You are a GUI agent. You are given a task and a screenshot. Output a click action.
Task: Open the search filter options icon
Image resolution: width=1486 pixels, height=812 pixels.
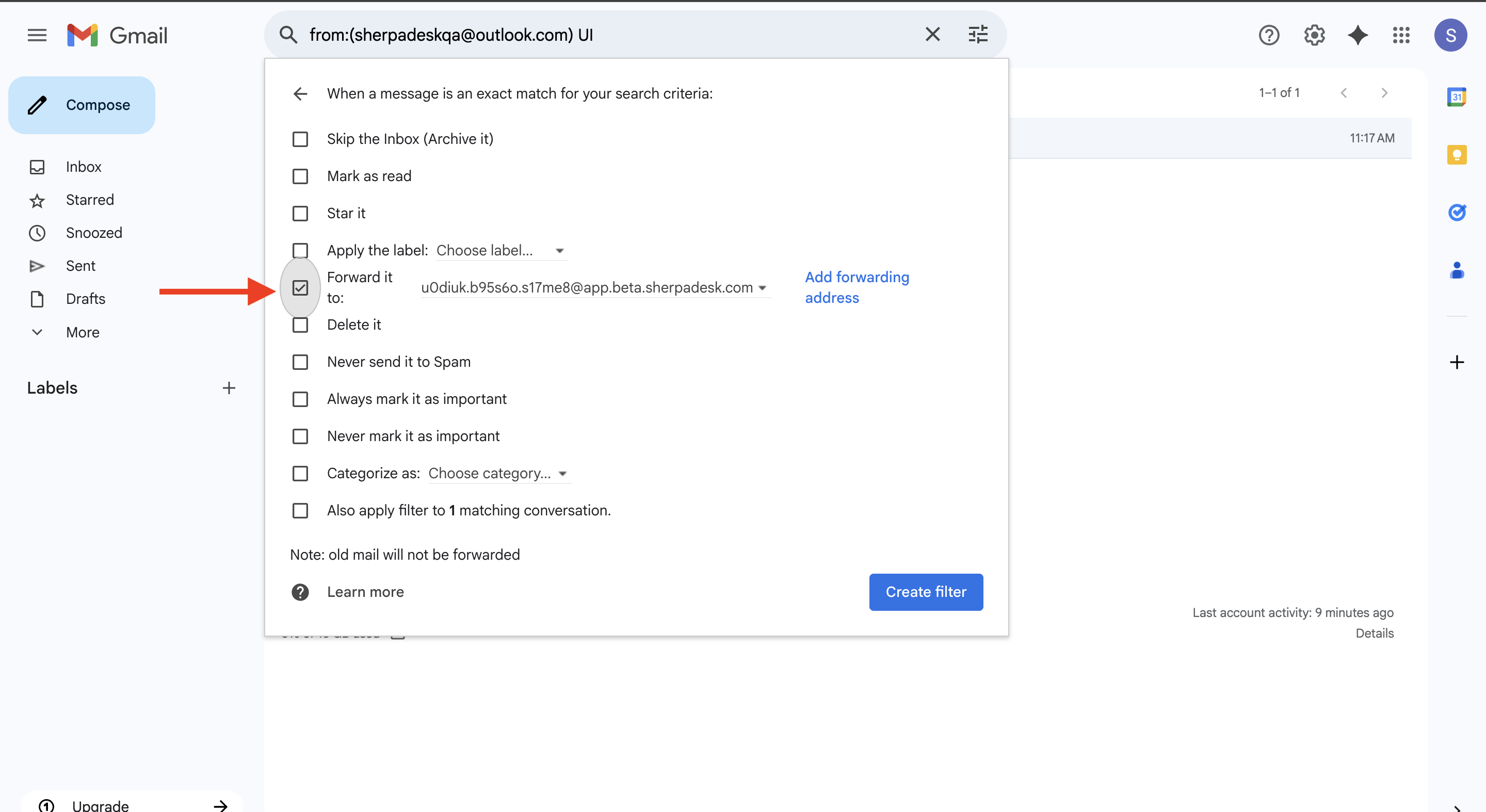click(978, 35)
